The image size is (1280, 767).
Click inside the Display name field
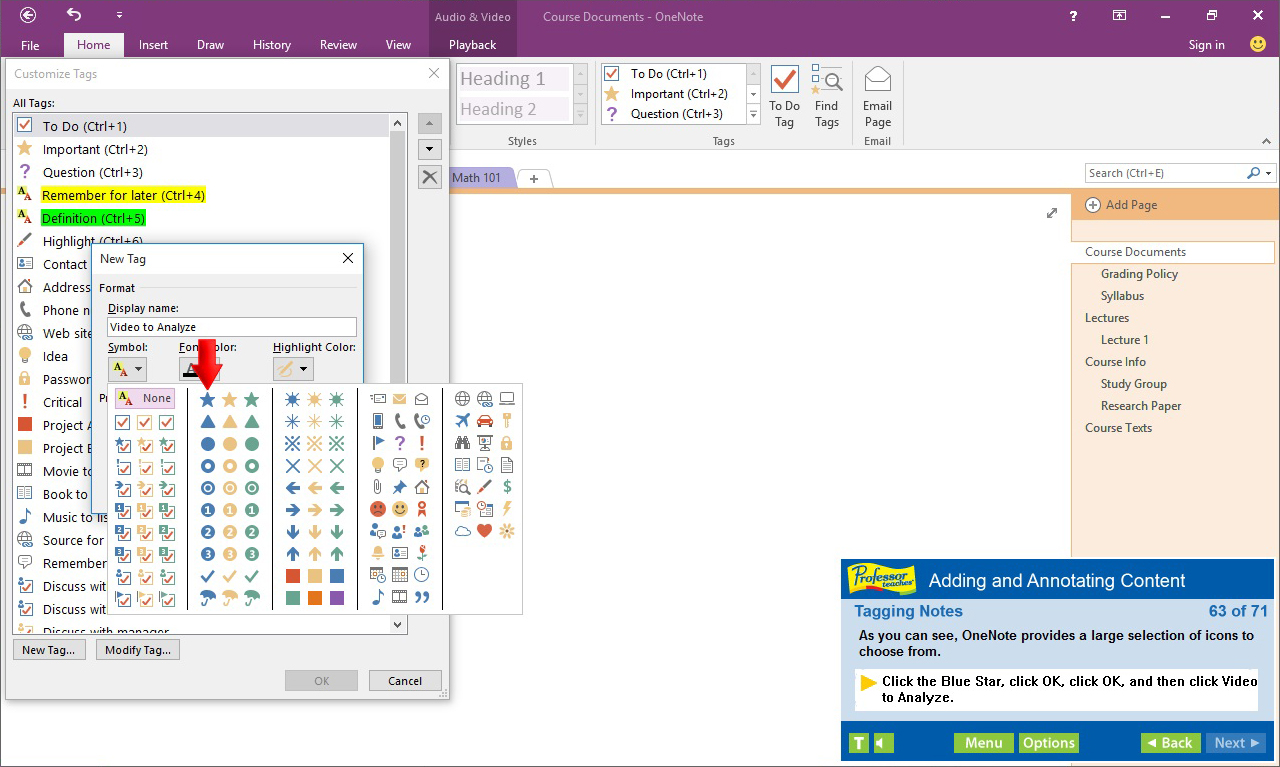tap(231, 326)
